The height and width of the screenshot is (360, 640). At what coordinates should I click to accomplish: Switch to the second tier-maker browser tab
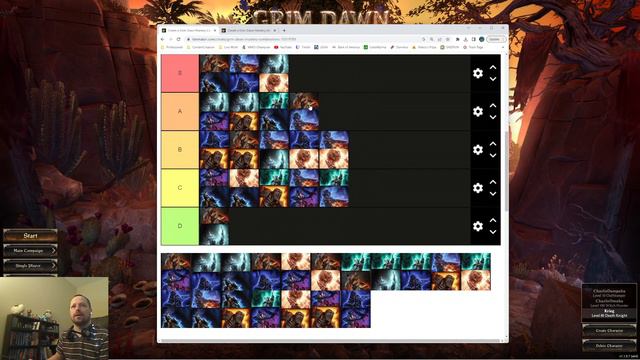248,31
